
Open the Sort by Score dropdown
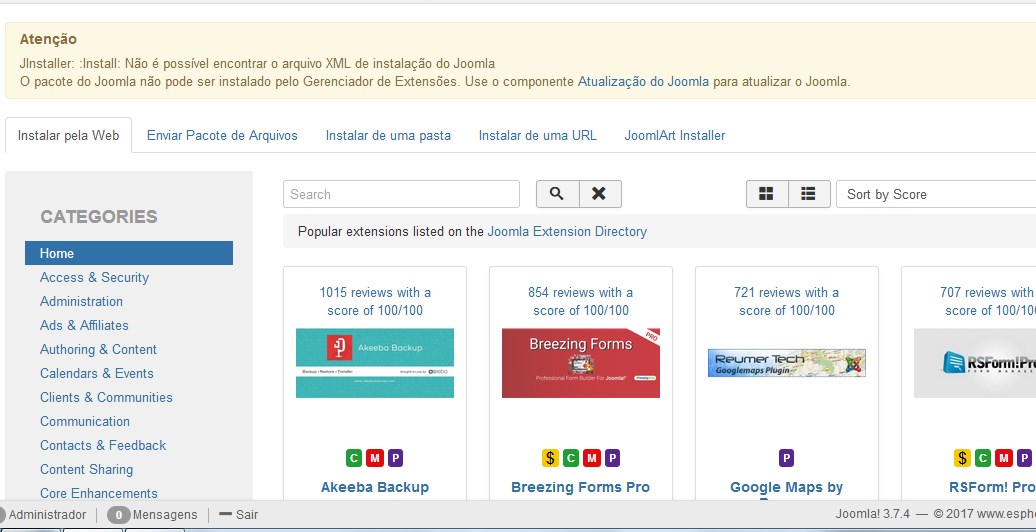(x=936, y=194)
